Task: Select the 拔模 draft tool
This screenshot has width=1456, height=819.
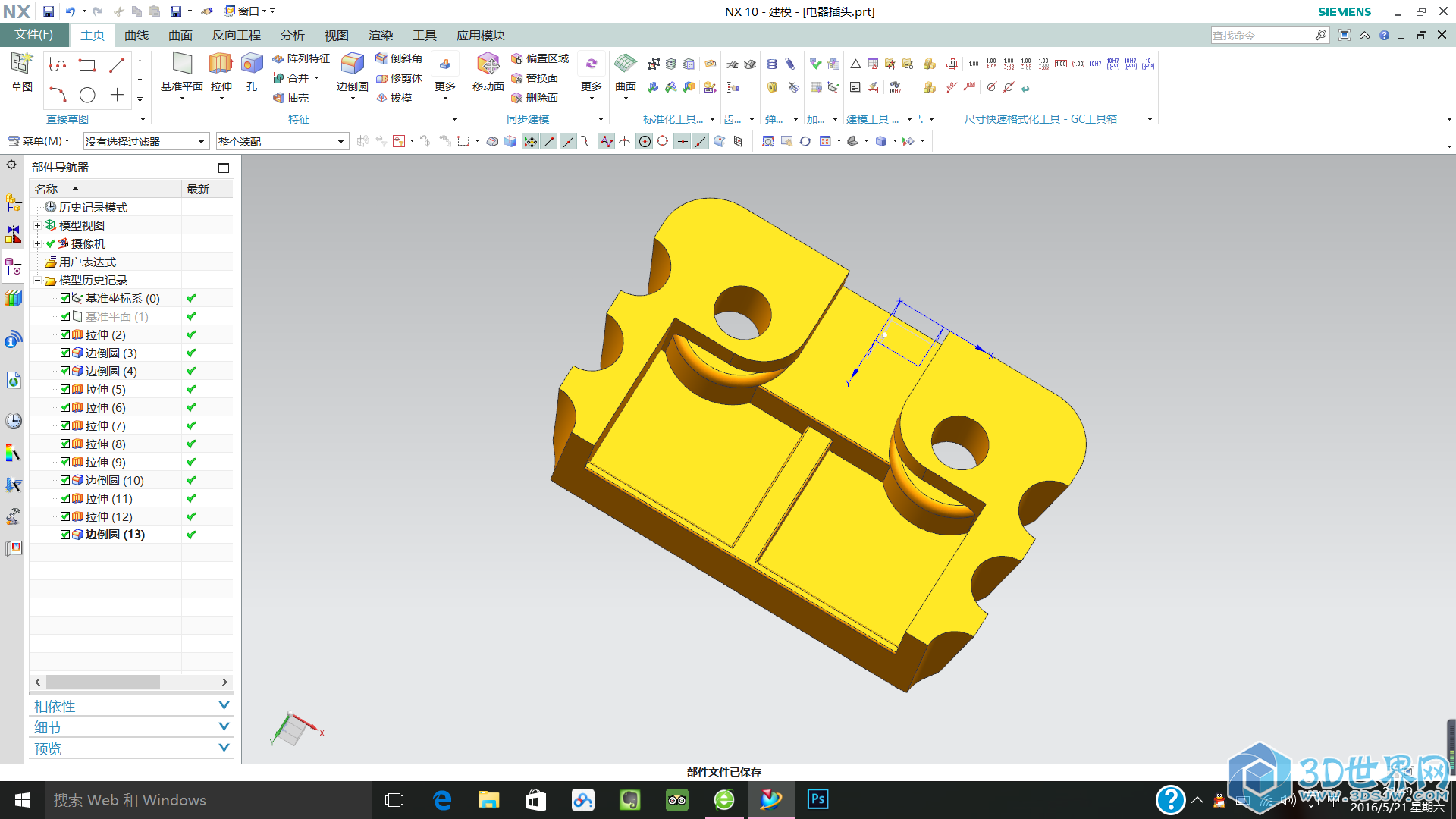Action: click(394, 98)
